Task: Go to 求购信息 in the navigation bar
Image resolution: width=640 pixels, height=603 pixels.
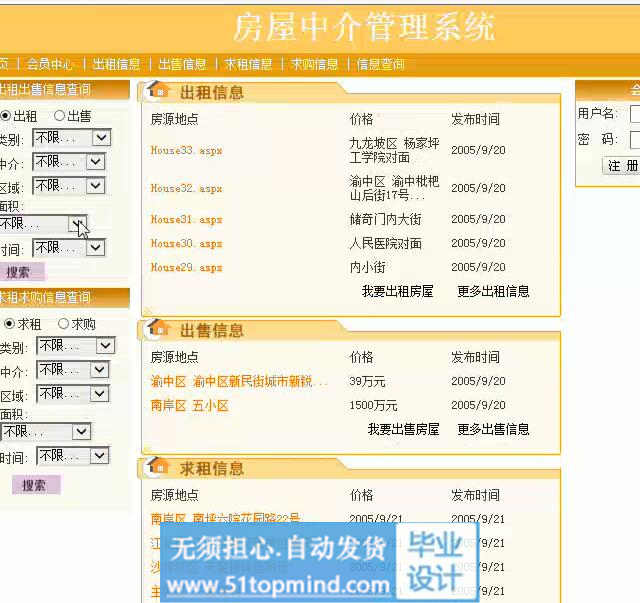Action: tap(314, 65)
